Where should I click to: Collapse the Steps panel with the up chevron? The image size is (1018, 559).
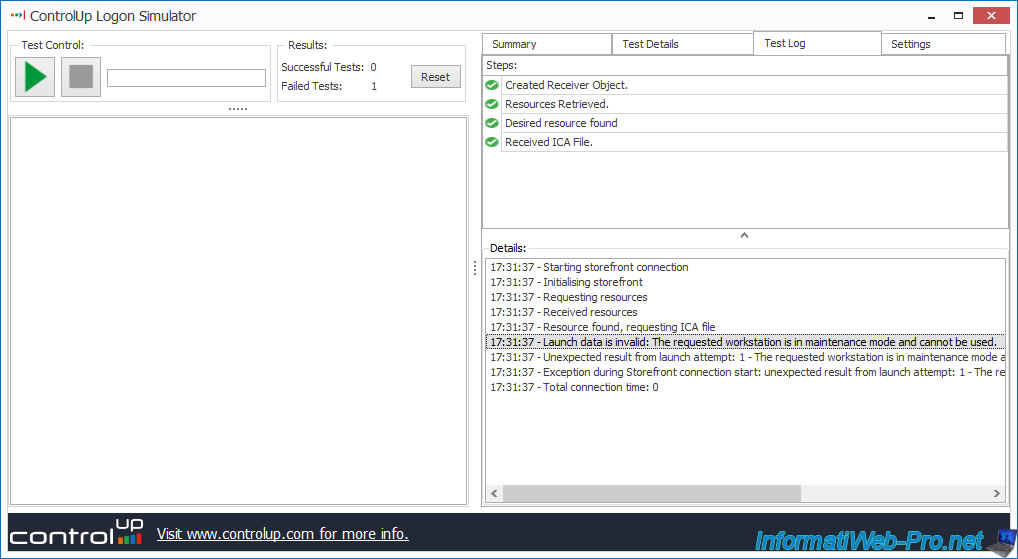745,235
